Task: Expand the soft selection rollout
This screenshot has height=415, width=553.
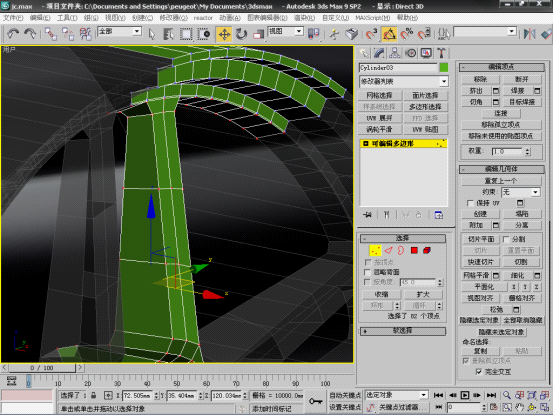Action: (403, 331)
